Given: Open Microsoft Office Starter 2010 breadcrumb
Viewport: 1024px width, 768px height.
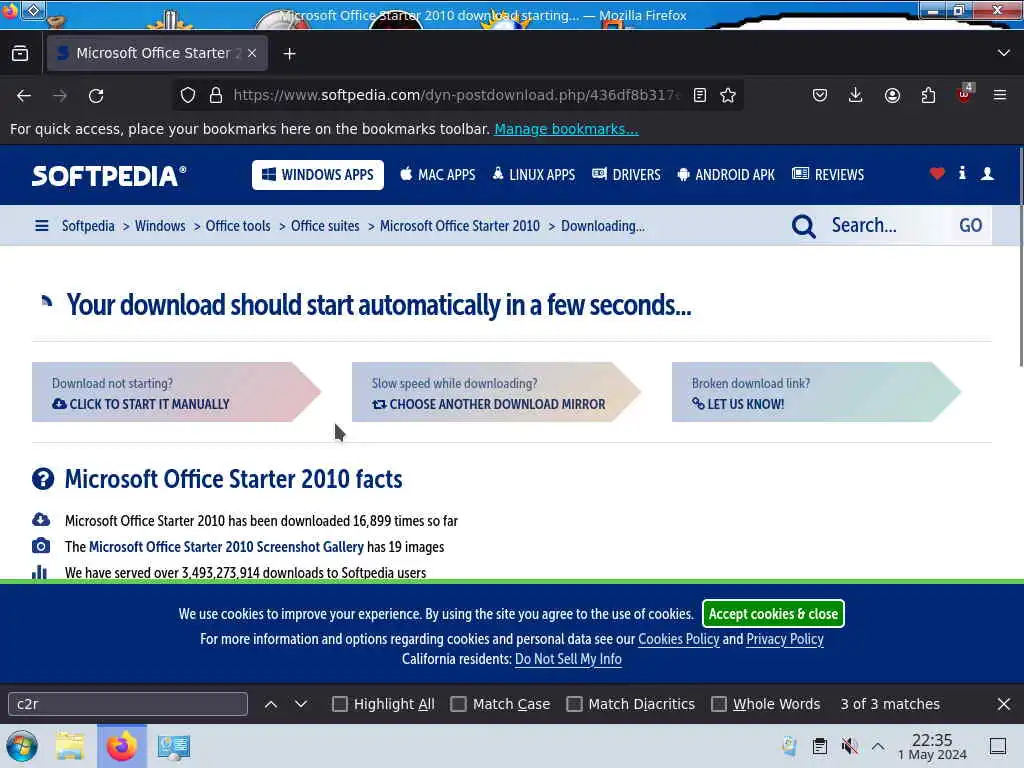Looking at the screenshot, I should click(x=460, y=226).
